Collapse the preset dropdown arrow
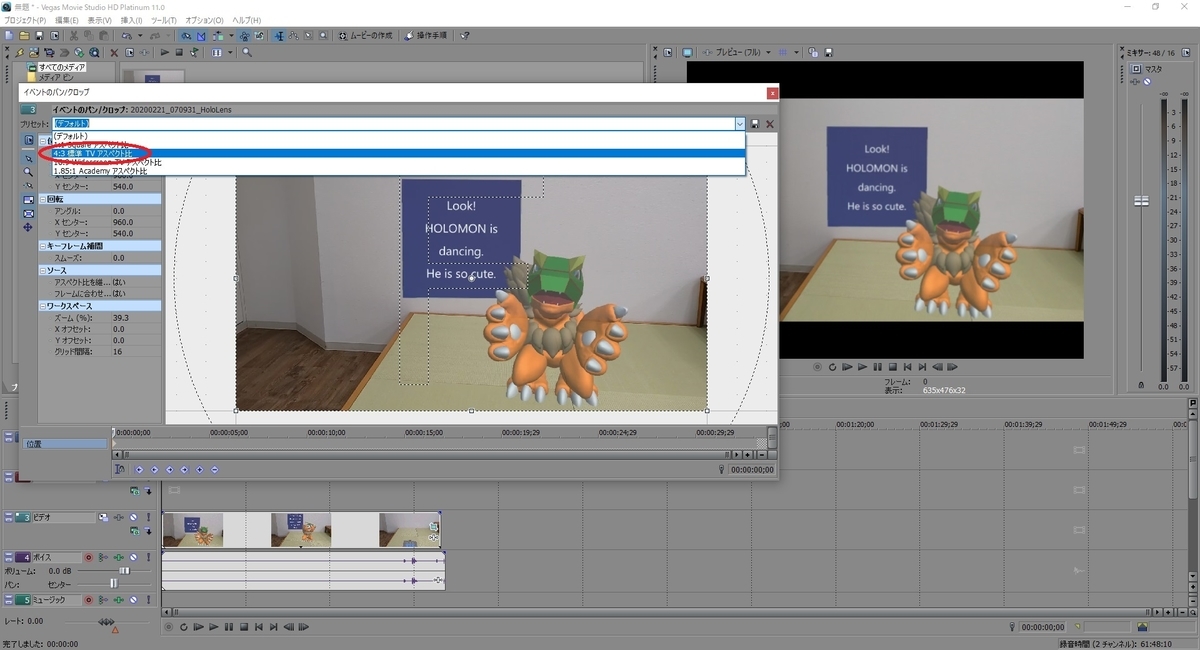Viewport: 1200px width, 650px height. tap(740, 123)
